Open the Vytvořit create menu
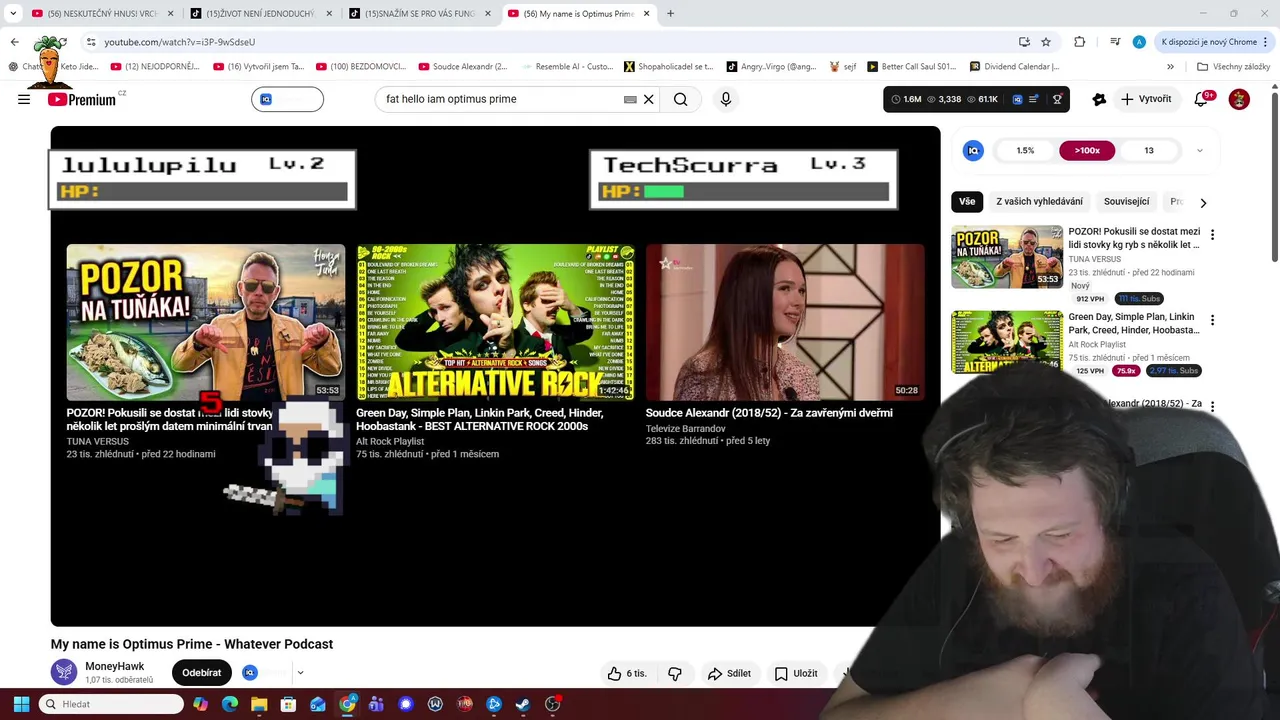The image size is (1280, 720). (1146, 99)
